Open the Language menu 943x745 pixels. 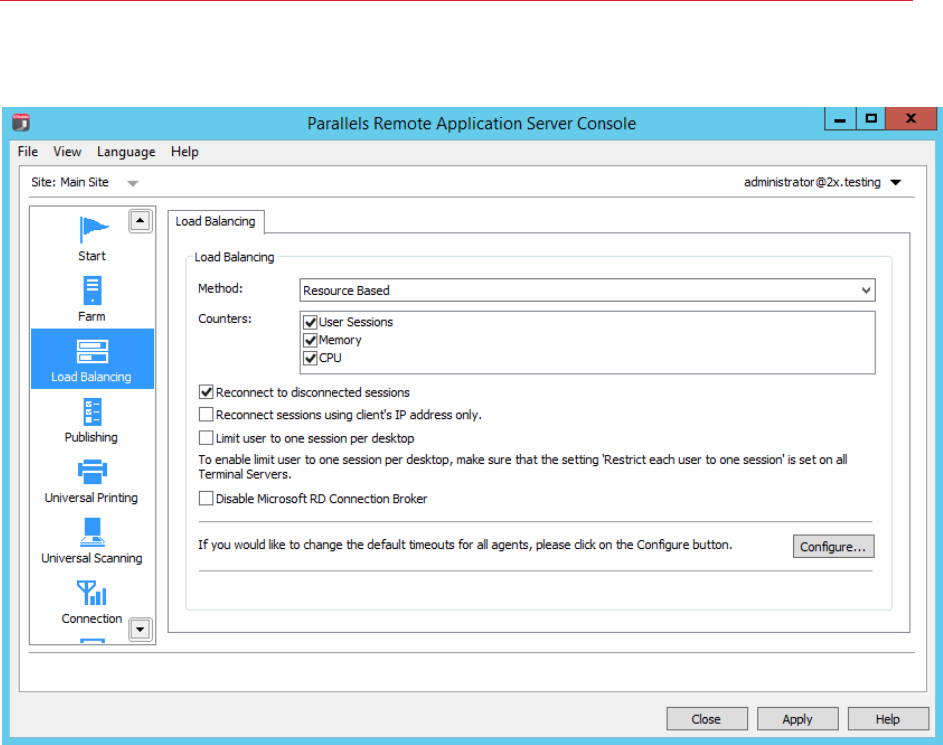coord(126,152)
